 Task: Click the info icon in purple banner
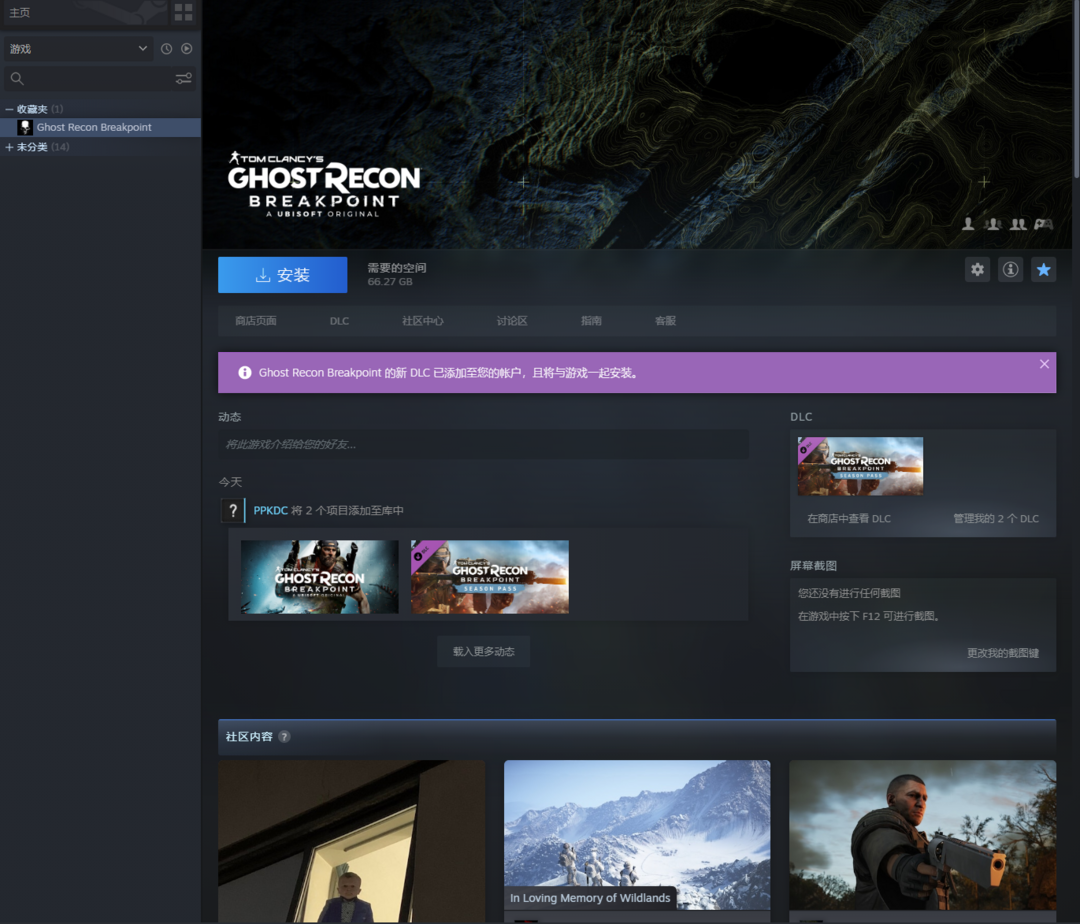pos(245,372)
